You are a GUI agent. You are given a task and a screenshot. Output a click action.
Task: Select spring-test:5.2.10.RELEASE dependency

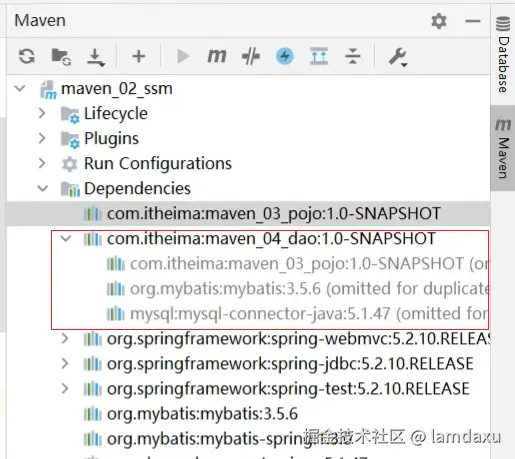pos(288,389)
